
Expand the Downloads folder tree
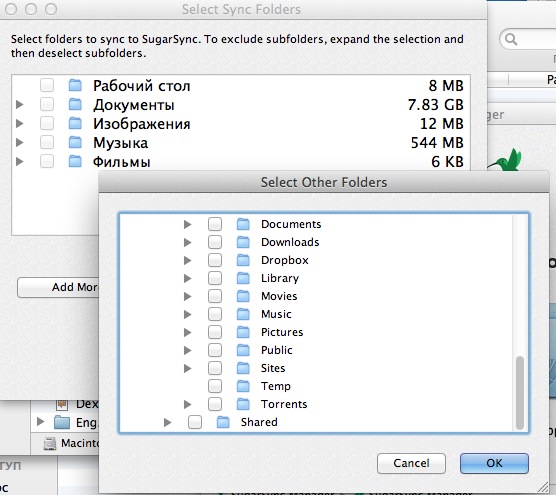[x=188, y=242]
